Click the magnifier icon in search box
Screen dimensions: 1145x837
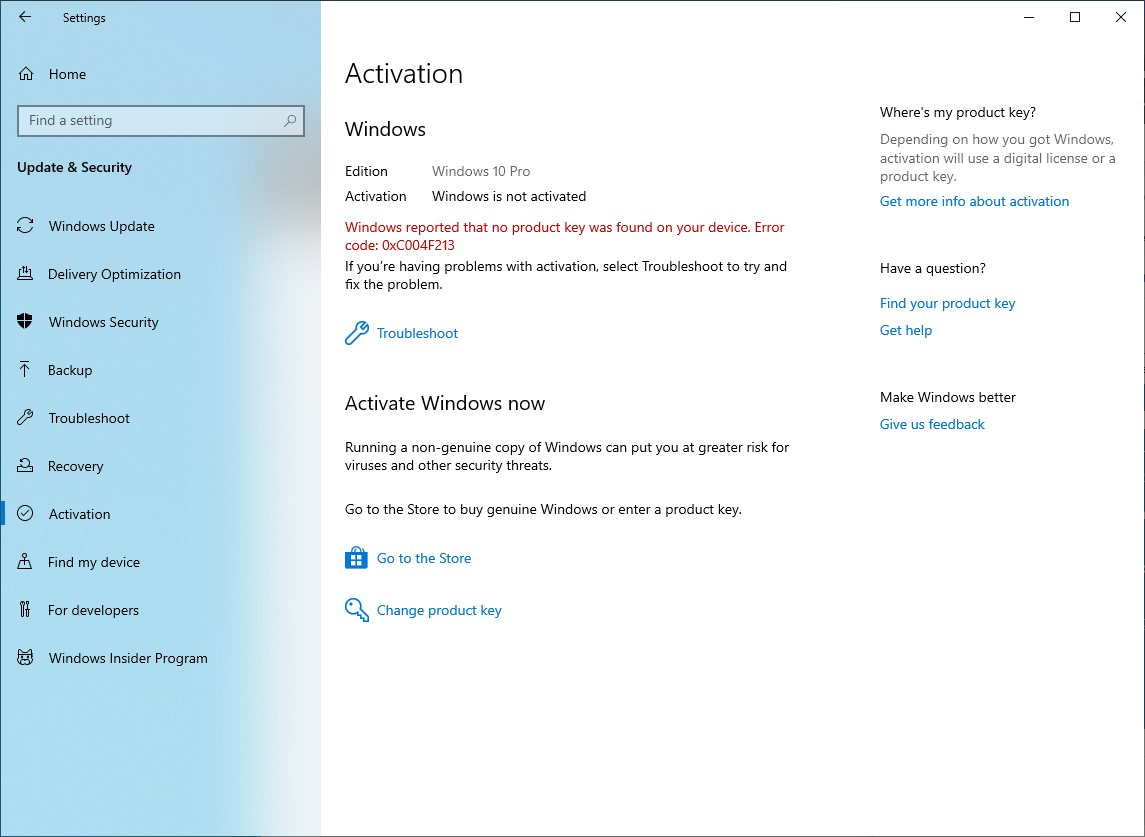pyautogui.click(x=290, y=121)
